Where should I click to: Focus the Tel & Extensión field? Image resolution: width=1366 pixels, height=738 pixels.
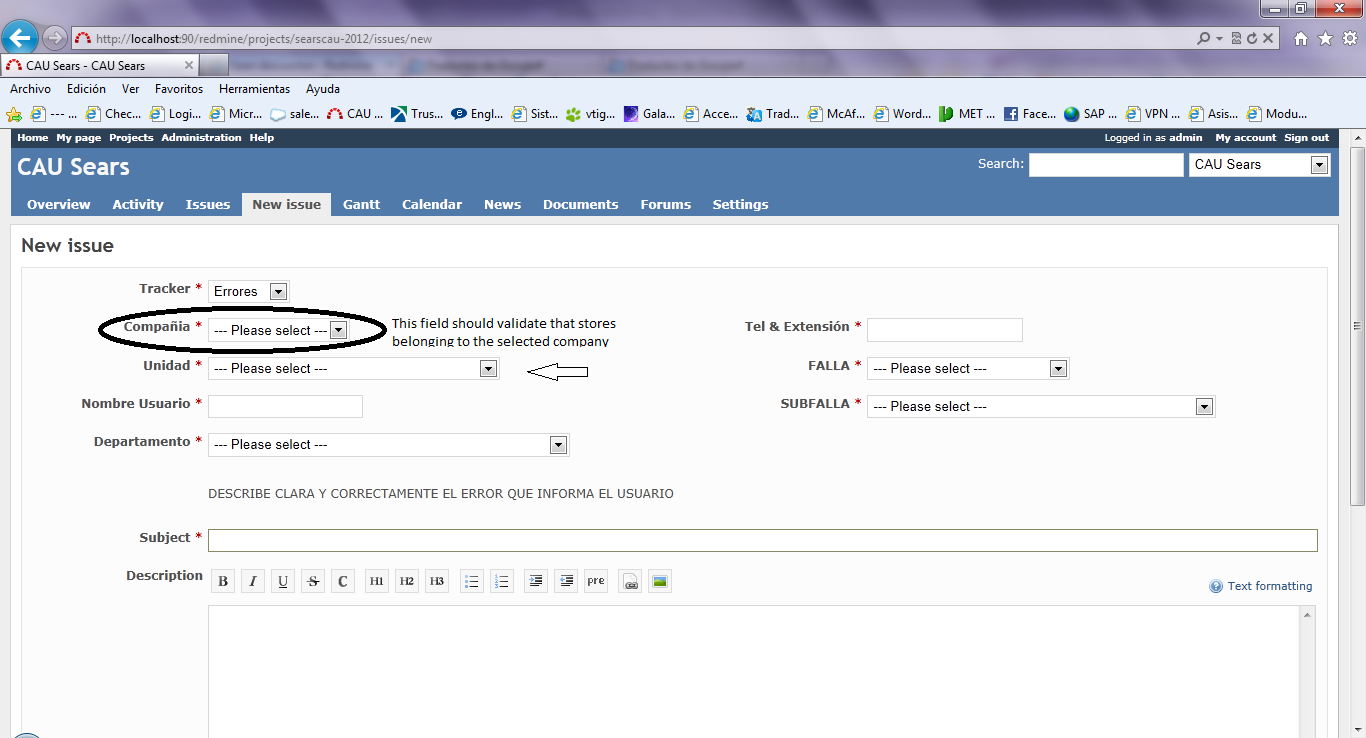coord(945,330)
